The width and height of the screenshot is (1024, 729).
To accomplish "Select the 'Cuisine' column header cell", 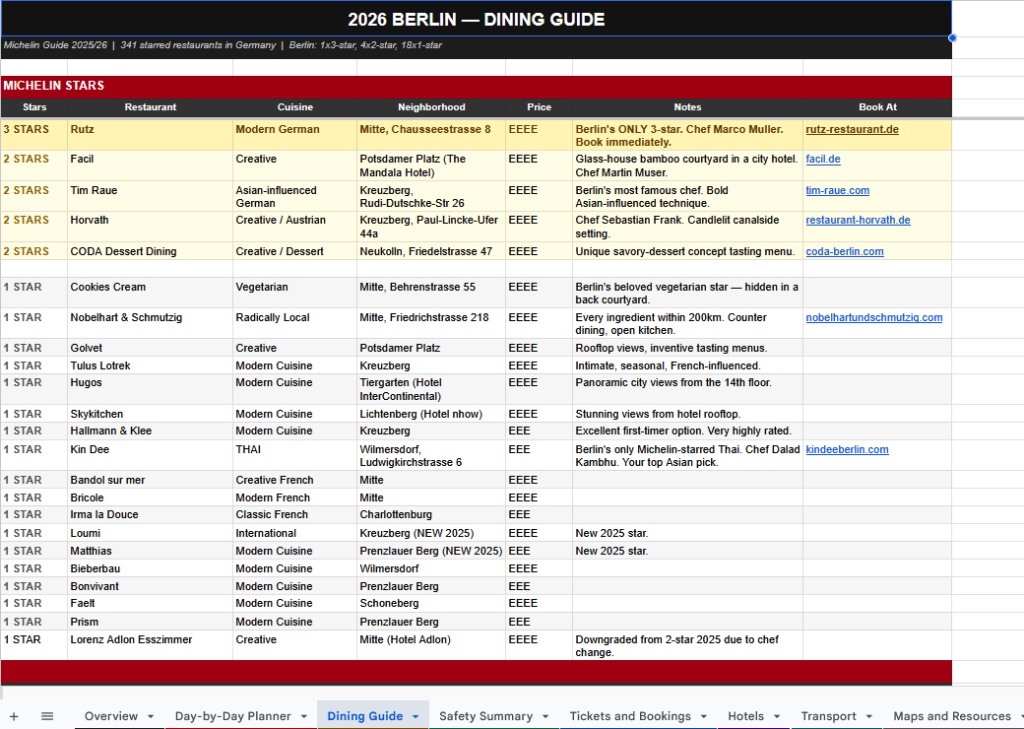I will 295,107.
